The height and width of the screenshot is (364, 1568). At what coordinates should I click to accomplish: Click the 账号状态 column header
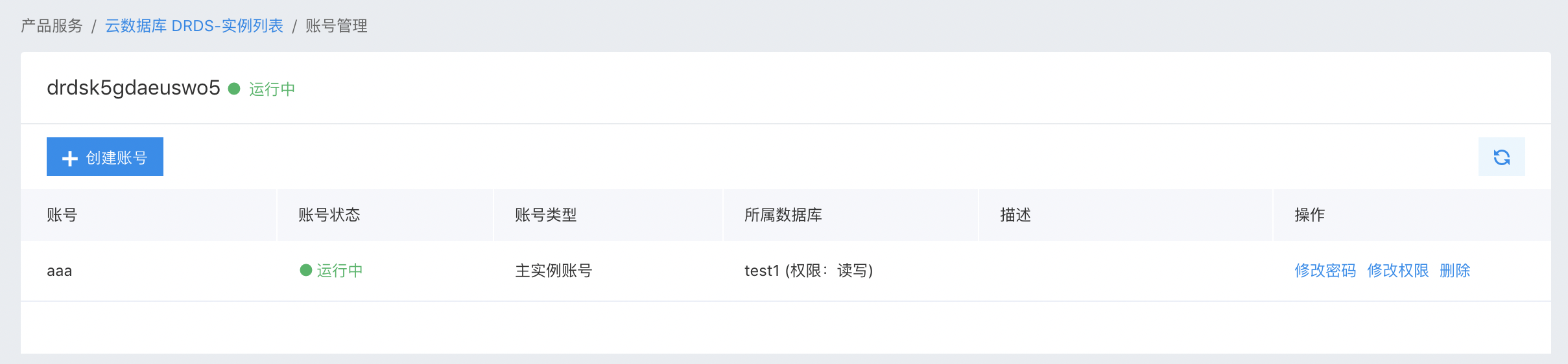[x=329, y=215]
